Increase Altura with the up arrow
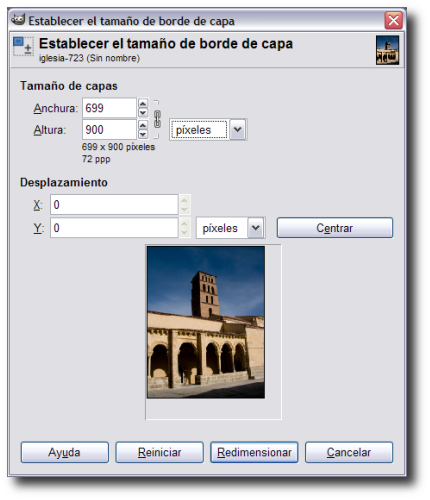Viewport: 430px width, 500px height. coord(143,125)
